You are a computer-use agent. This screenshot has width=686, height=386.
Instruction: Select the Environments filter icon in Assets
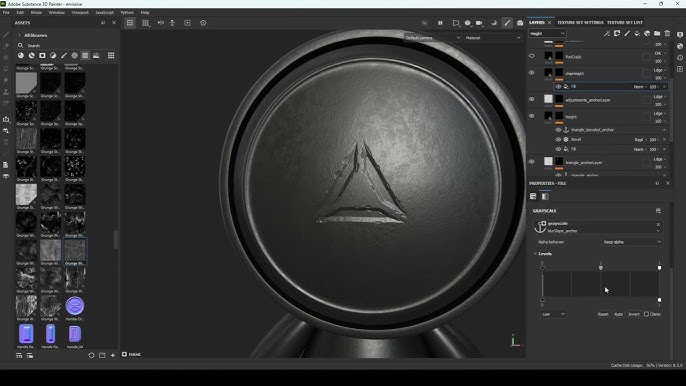(x=96, y=56)
